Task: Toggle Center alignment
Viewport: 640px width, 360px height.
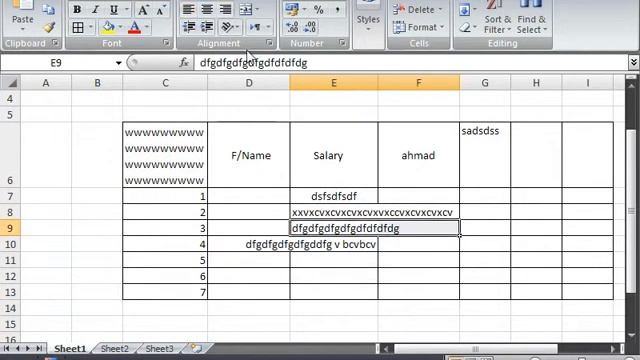Action: (207, 9)
